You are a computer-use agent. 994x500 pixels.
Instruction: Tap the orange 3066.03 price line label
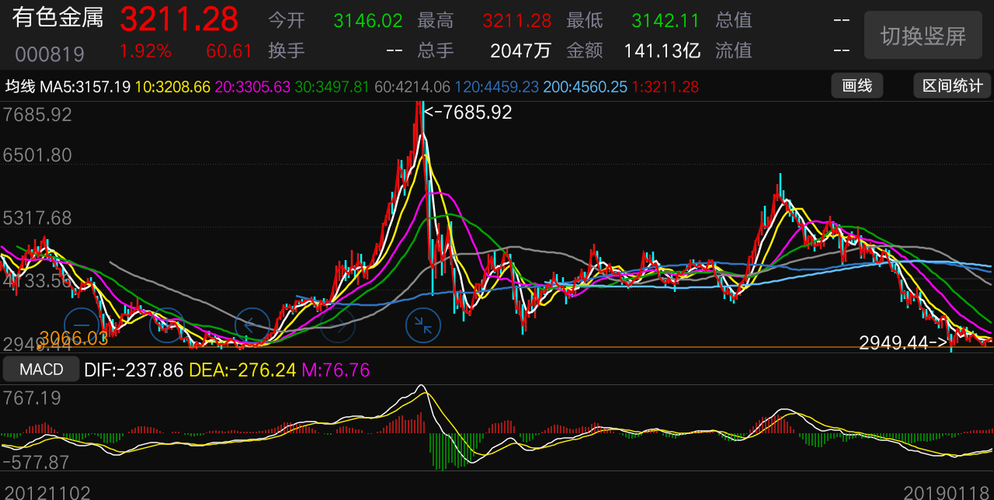73,338
